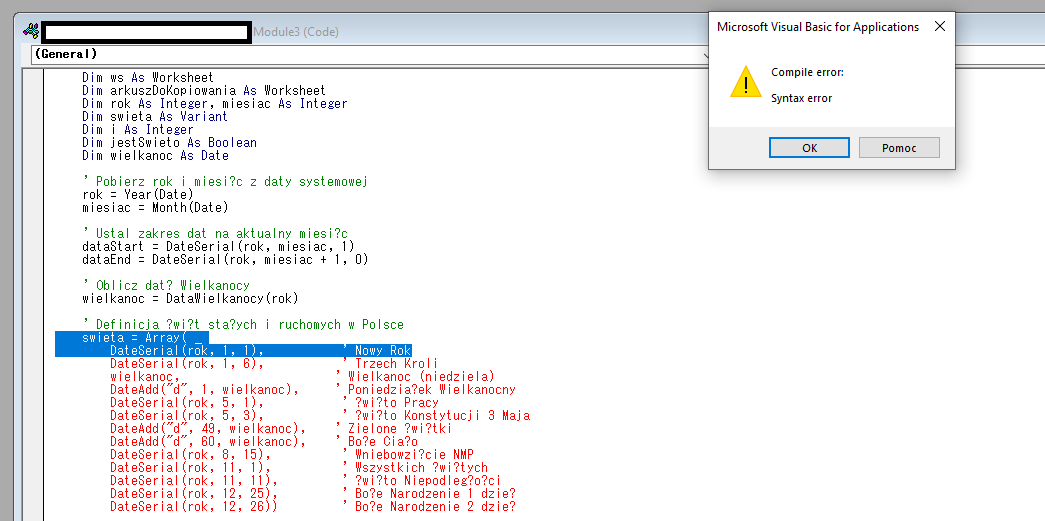Click the 'Wielkanoc (niedziela)' comment
This screenshot has width=1045, height=521.
(x=416, y=376)
